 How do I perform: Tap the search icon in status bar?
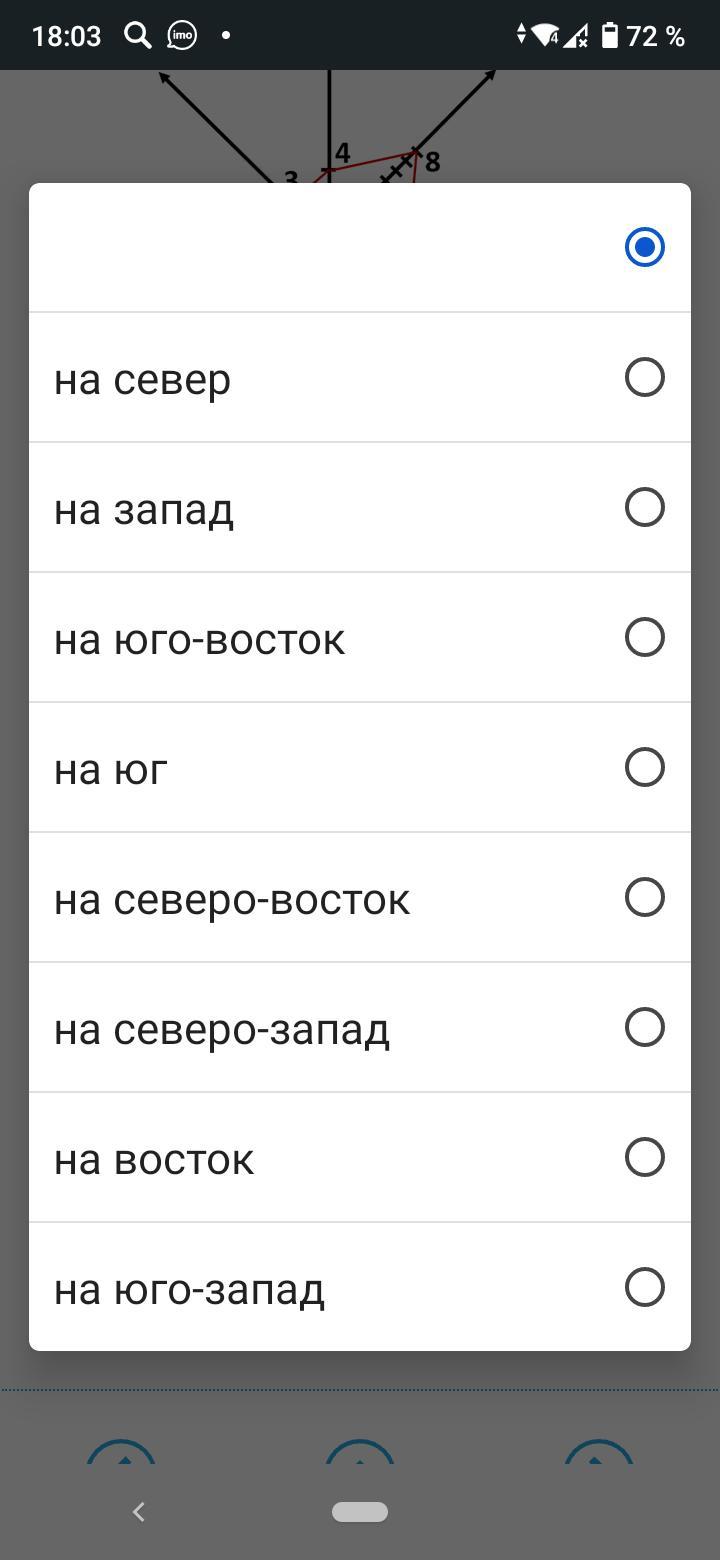click(137, 36)
